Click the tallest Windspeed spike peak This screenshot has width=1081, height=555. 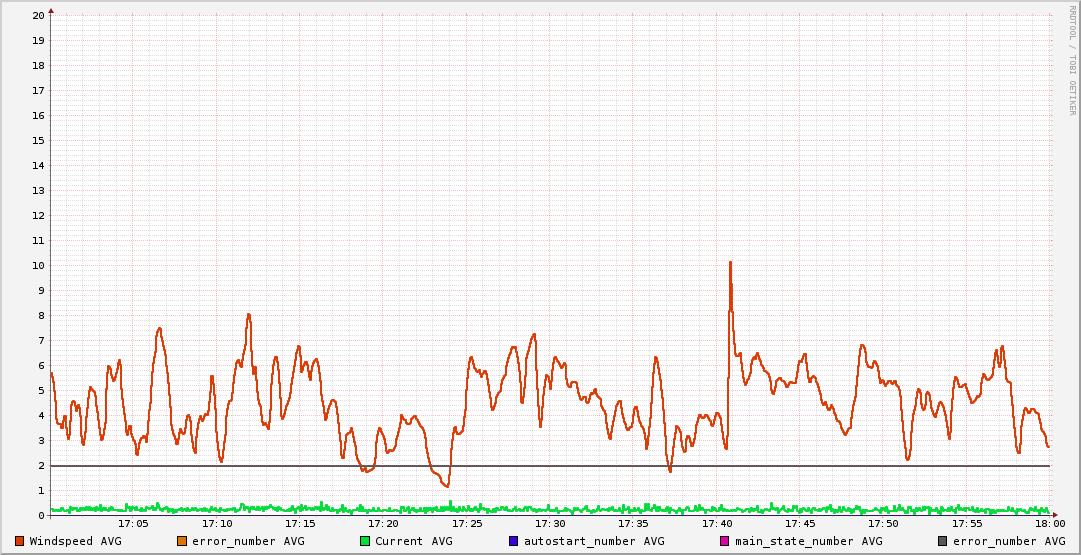tap(730, 263)
